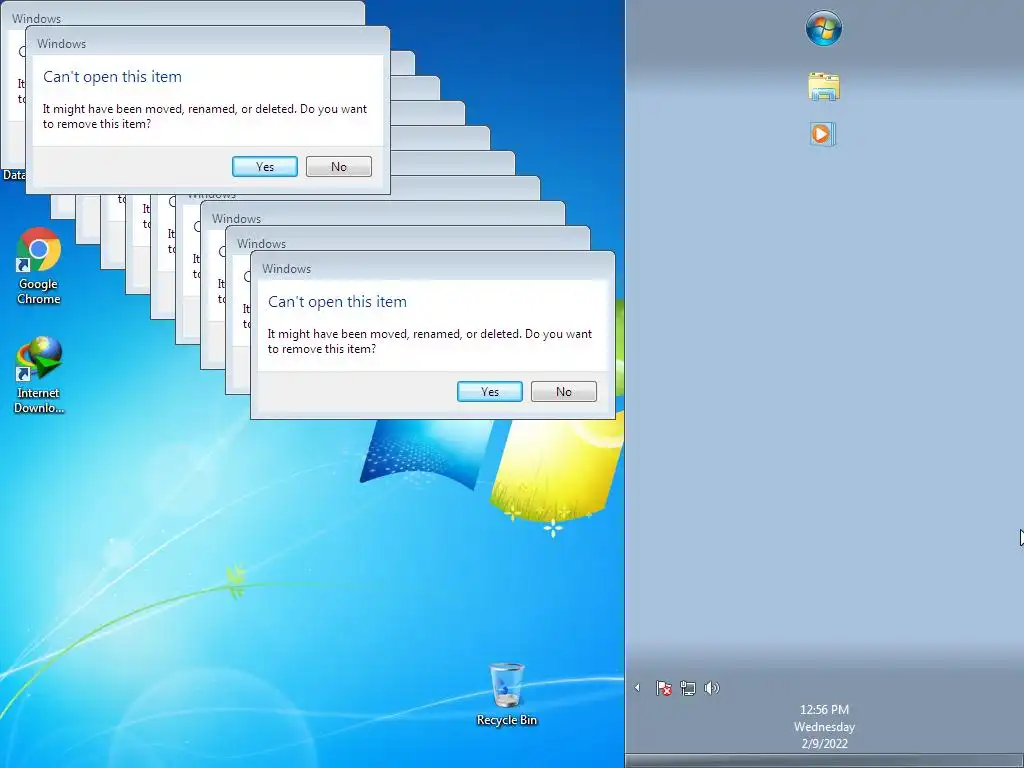
Task: Click No in the front-most dialog
Action: click(x=564, y=391)
